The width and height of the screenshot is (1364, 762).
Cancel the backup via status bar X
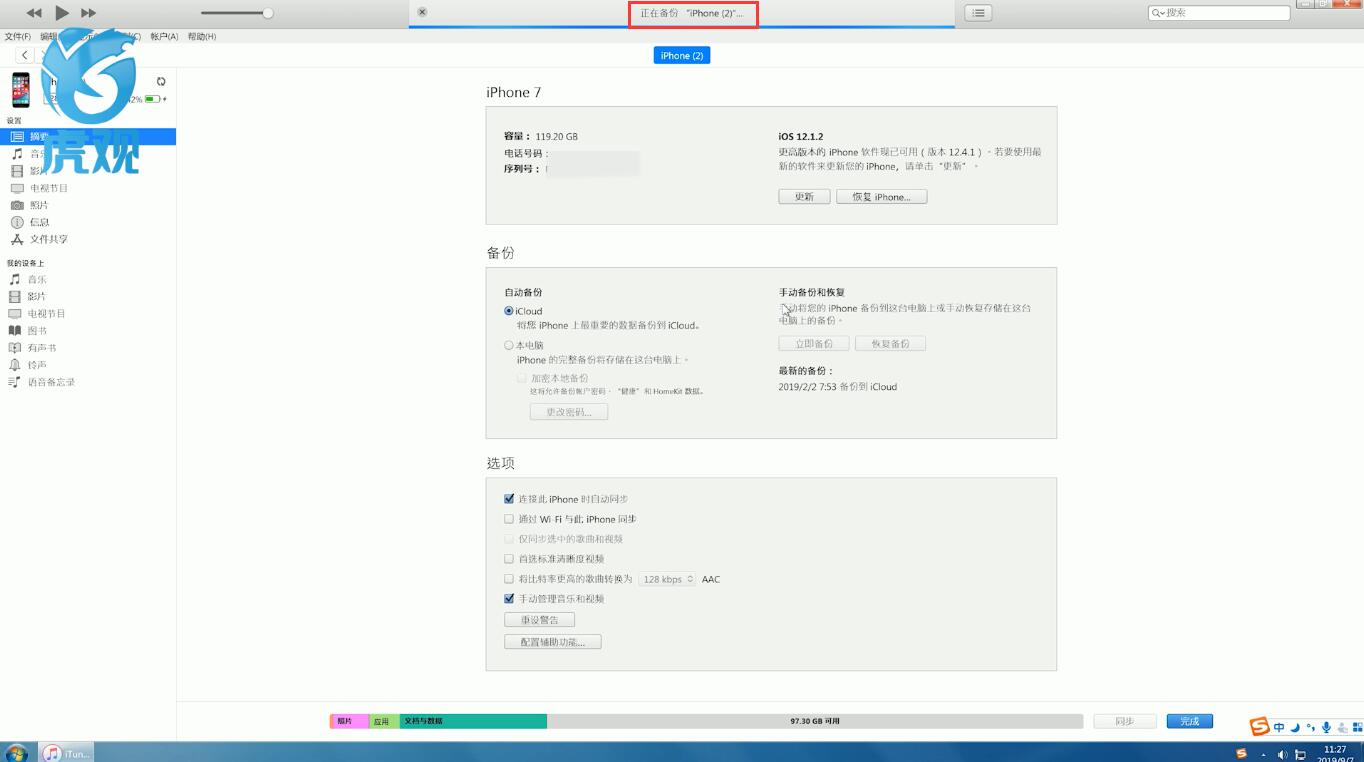point(422,12)
